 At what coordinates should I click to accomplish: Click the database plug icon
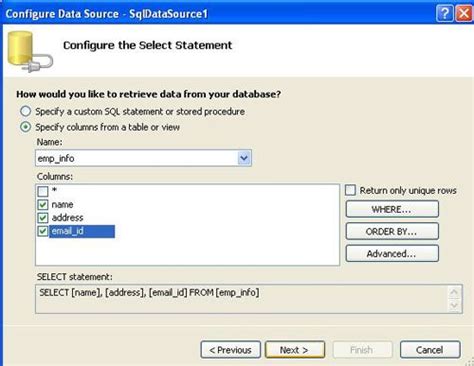29,51
